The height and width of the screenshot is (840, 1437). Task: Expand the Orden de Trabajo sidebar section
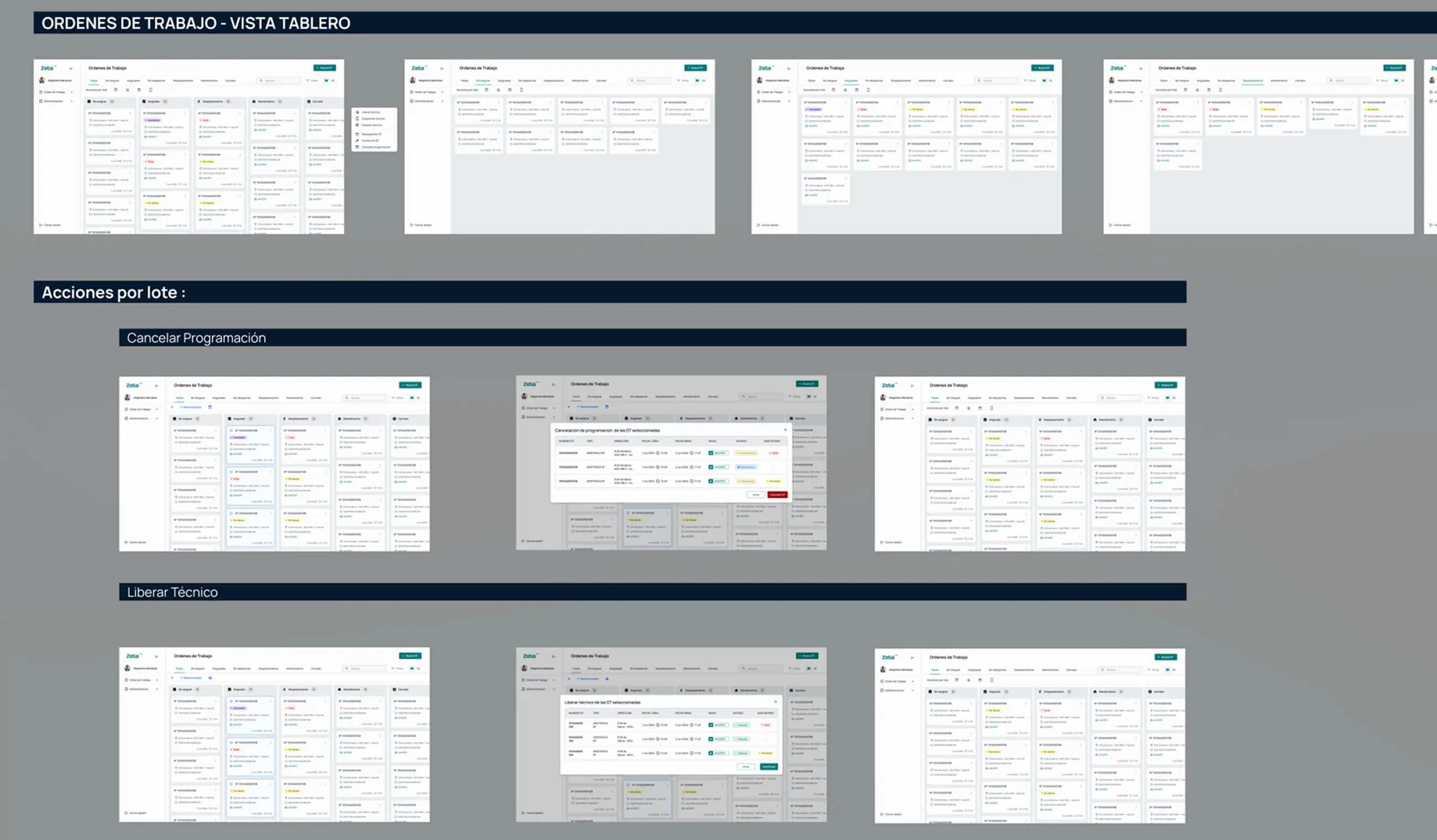(56, 92)
